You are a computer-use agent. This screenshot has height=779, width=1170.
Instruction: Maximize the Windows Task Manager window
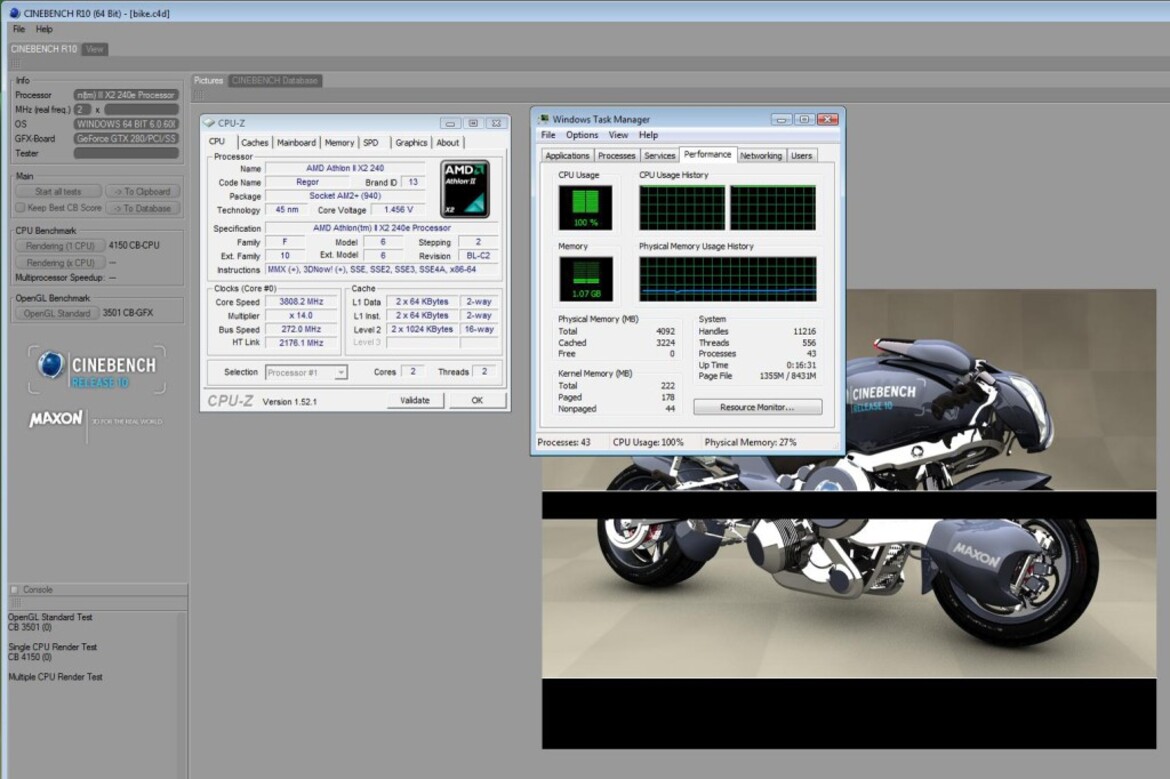pos(804,119)
